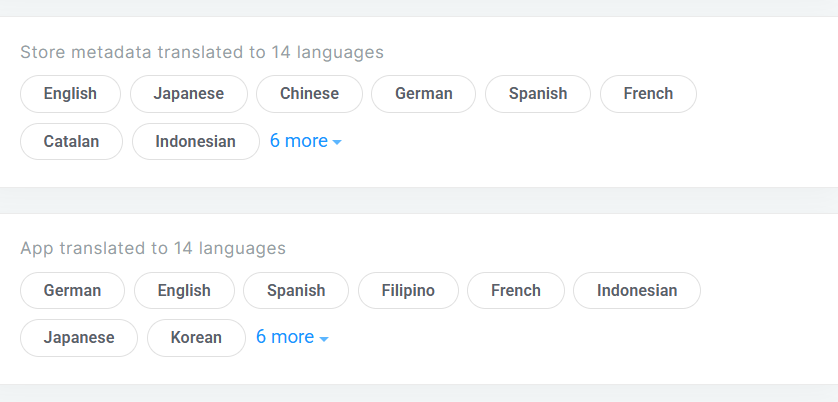Click Japanese chip in App translated section
Image resolution: width=838 pixels, height=402 pixels.
pos(79,338)
